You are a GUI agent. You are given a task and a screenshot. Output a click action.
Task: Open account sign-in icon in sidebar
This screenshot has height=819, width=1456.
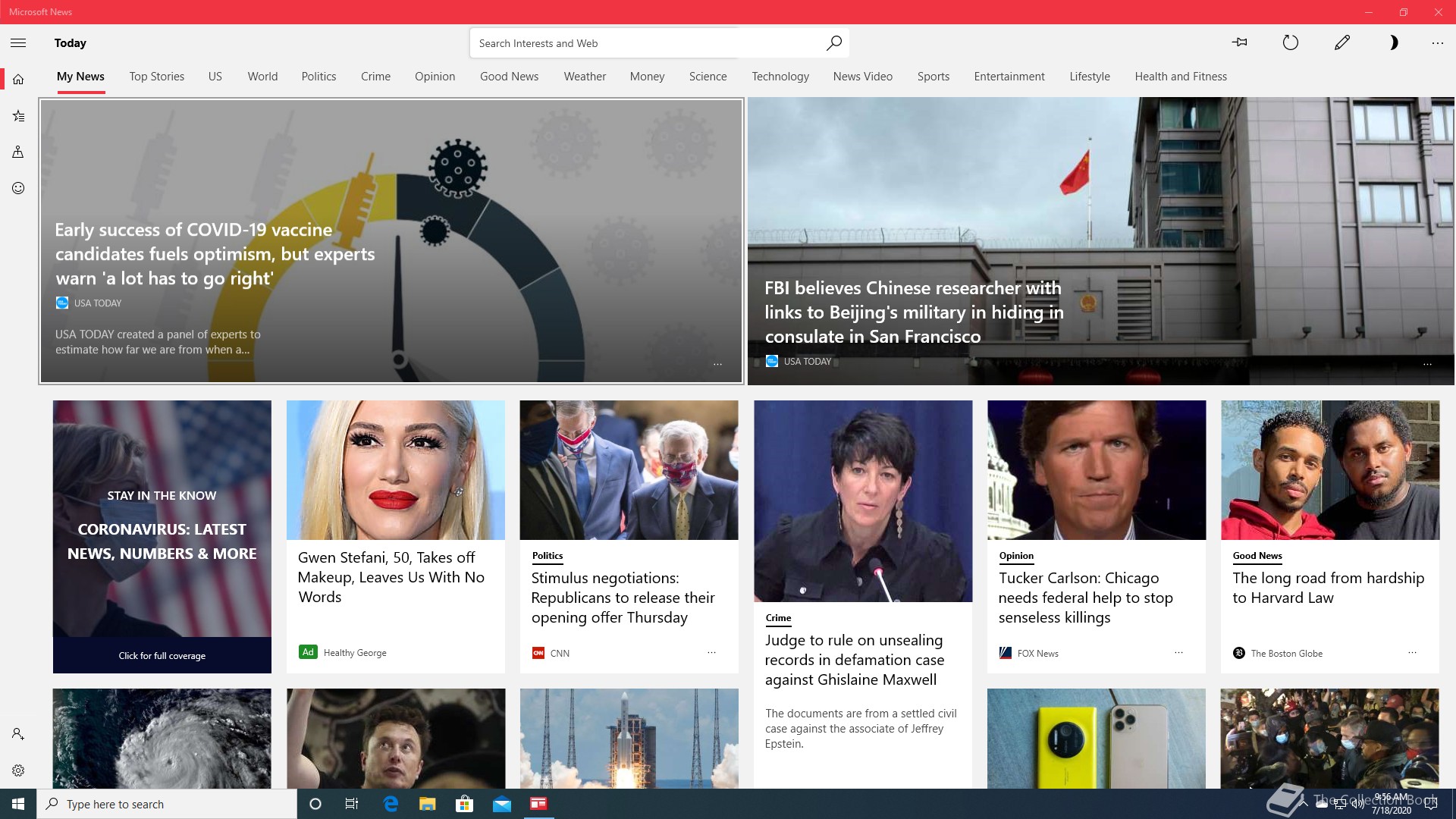pos(18,734)
